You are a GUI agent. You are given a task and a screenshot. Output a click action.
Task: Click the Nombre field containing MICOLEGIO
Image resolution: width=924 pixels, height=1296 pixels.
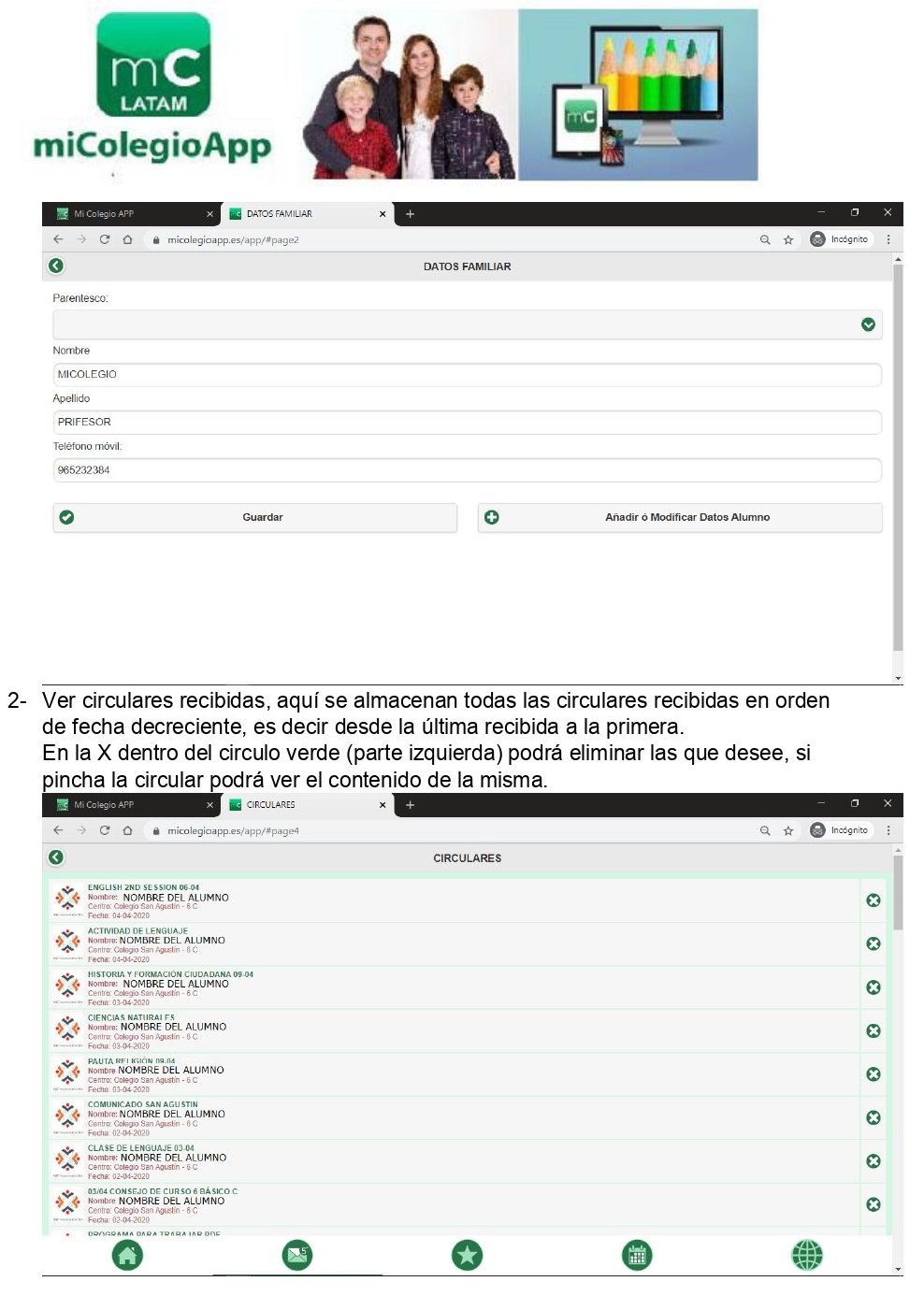tap(468, 374)
